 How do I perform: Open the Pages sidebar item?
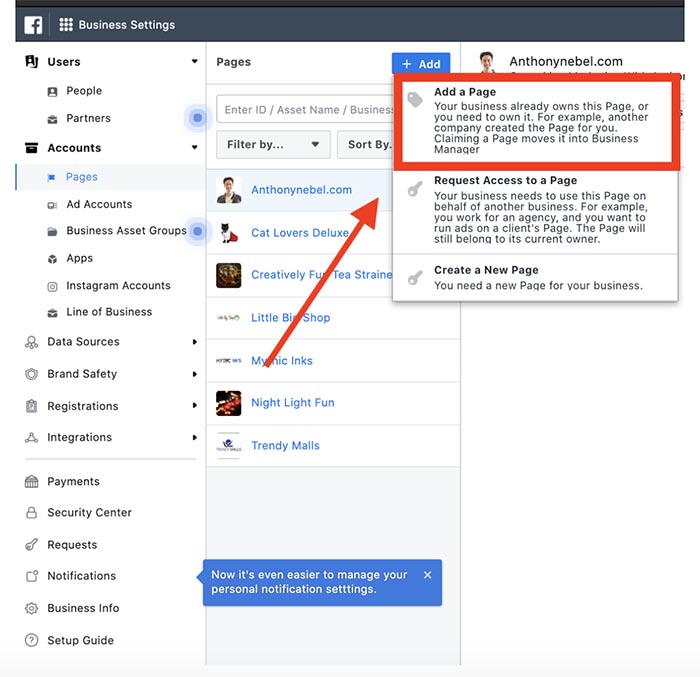[x=110, y=177]
